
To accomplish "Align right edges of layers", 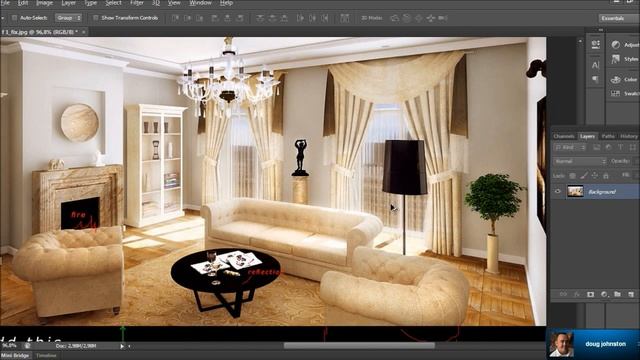I will (x=240, y=18).
